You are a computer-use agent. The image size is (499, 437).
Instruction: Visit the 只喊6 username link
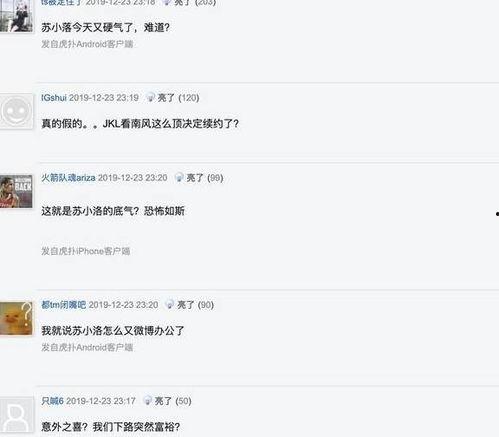point(52,401)
